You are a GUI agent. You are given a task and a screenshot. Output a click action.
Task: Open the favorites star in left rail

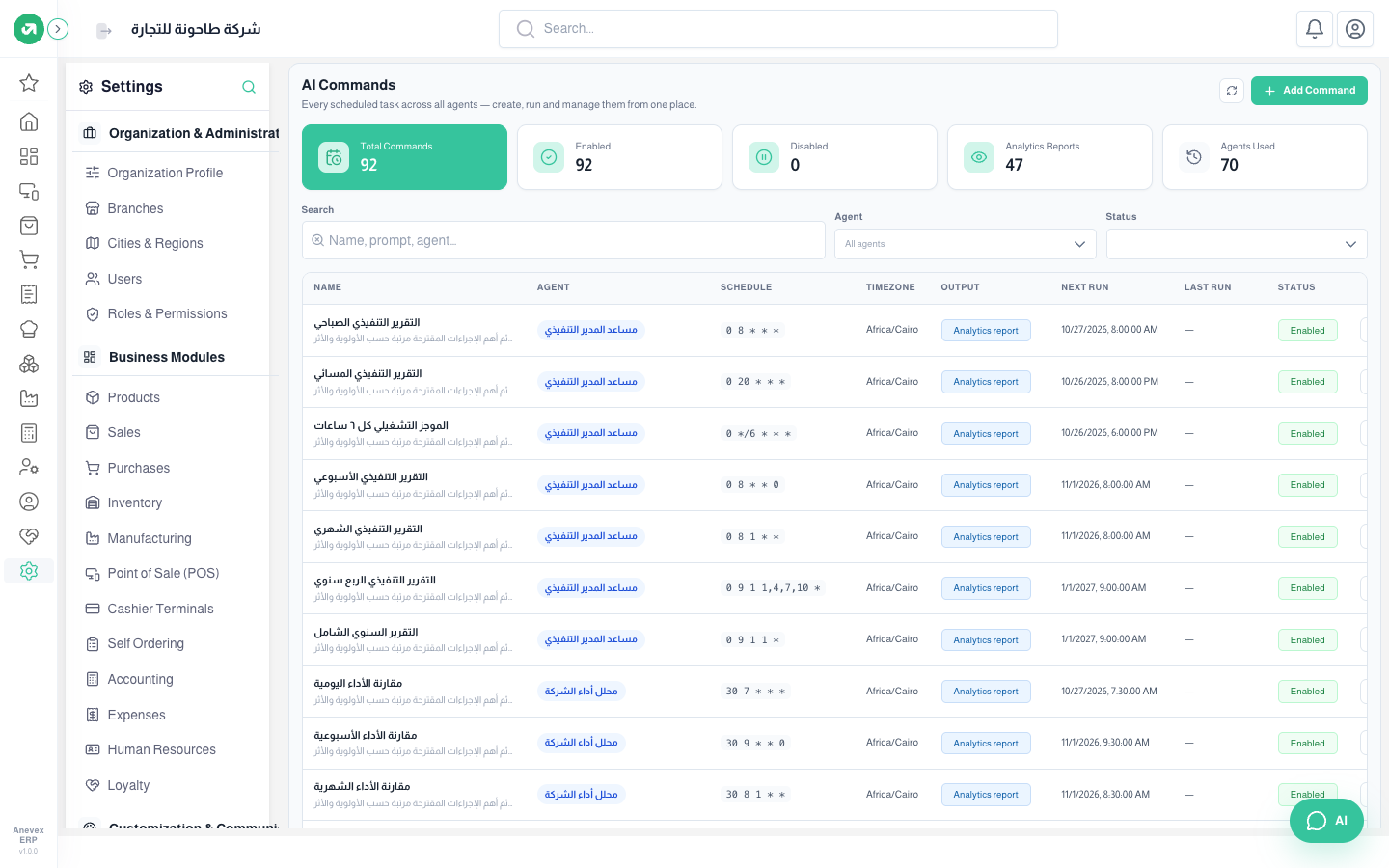(29, 83)
